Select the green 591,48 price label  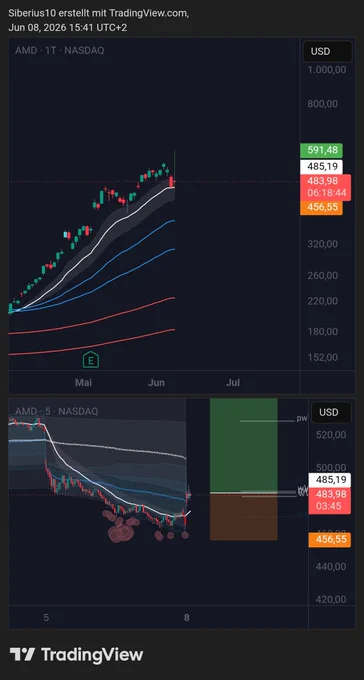[x=321, y=150]
